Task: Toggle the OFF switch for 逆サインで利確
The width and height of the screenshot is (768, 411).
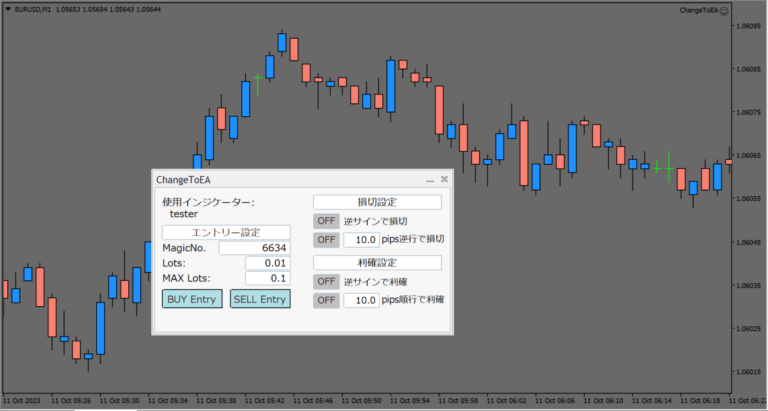Action: point(326,281)
